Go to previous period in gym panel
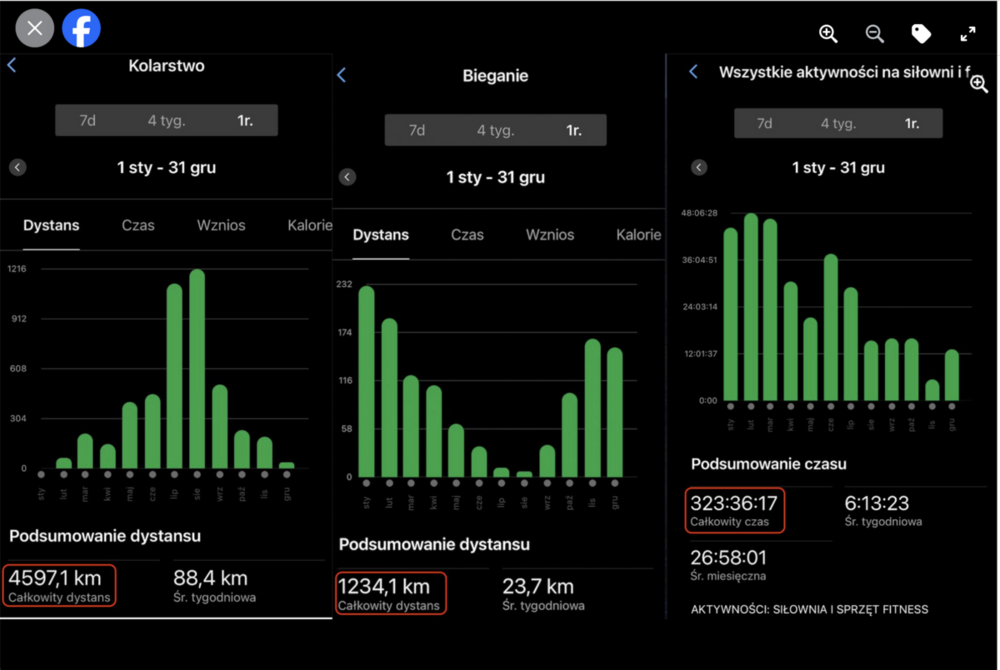 click(x=699, y=168)
